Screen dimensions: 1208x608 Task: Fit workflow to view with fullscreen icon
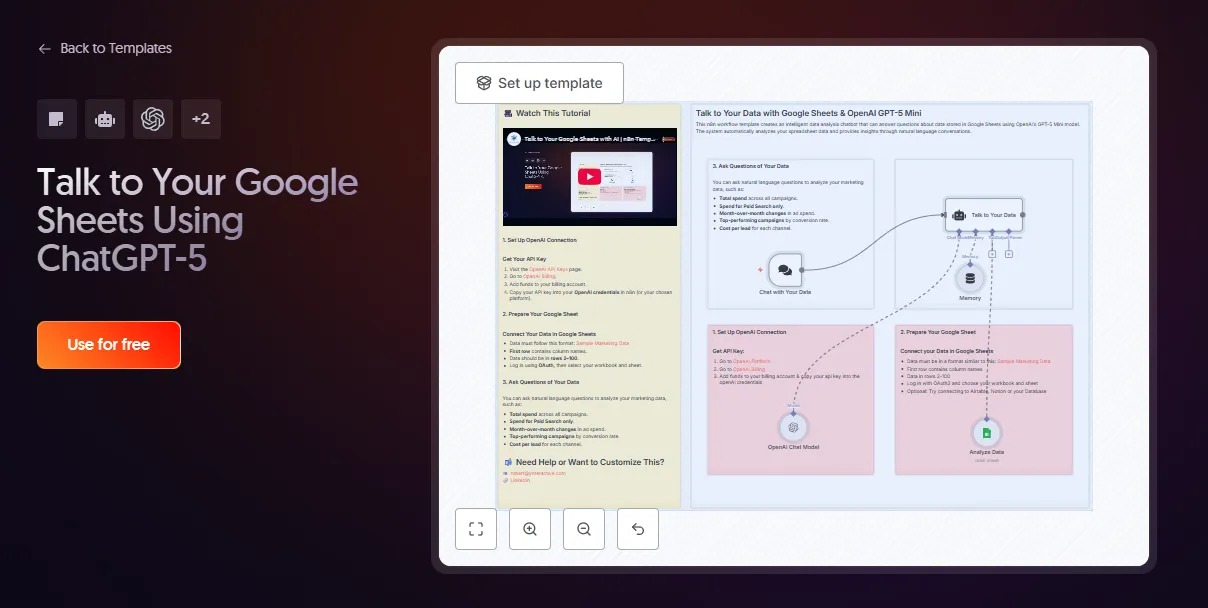(x=476, y=529)
